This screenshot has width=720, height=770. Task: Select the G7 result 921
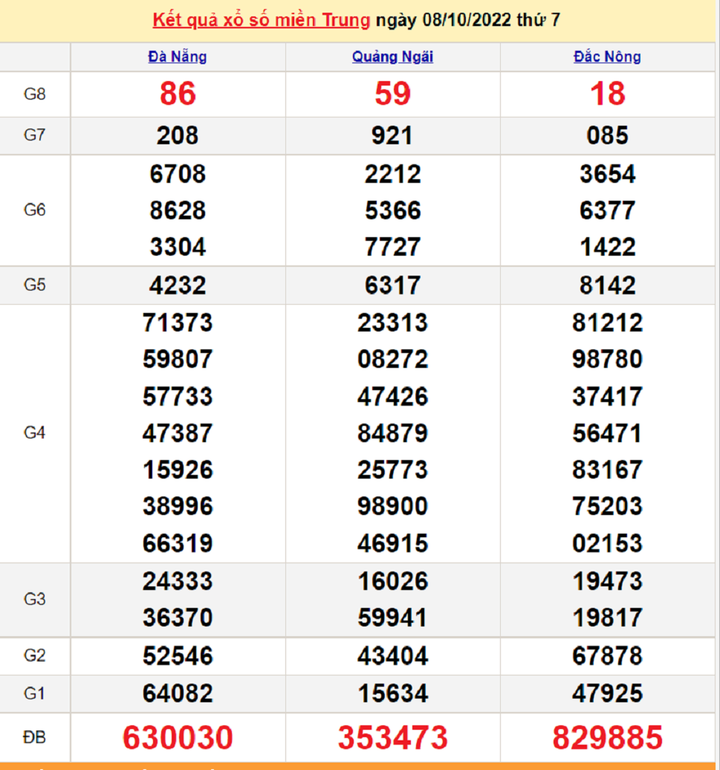tap(392, 135)
